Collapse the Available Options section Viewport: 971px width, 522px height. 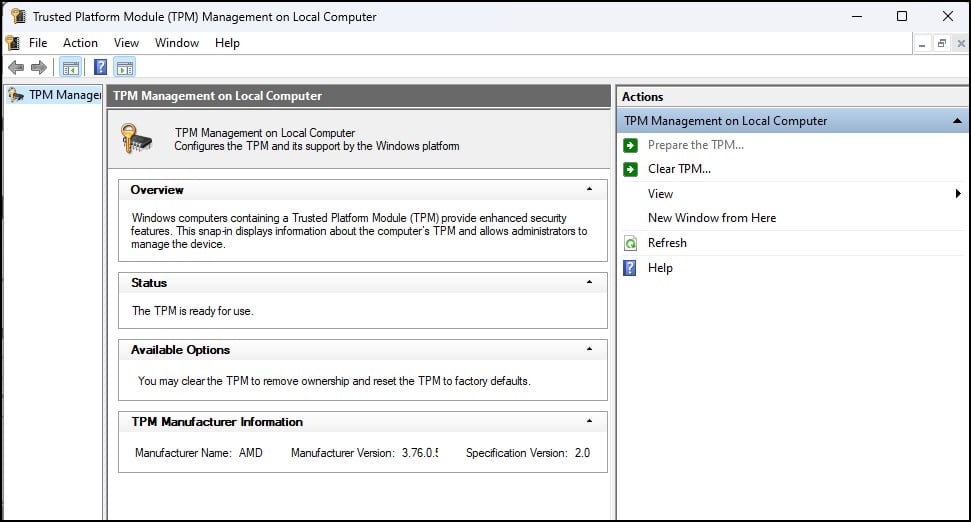[x=590, y=349]
